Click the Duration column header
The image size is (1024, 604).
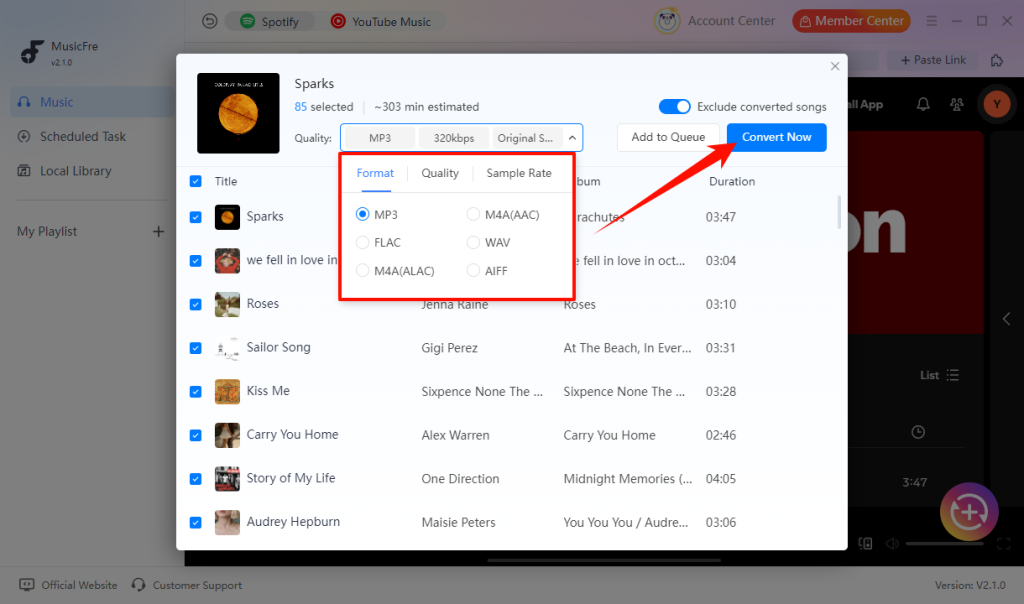tap(732, 181)
